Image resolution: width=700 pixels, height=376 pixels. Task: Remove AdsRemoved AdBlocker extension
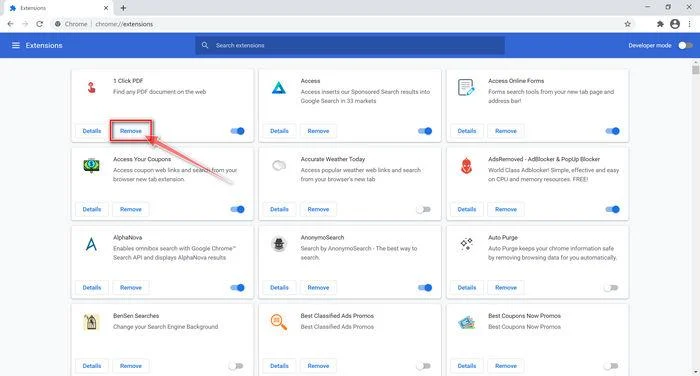tap(506, 209)
